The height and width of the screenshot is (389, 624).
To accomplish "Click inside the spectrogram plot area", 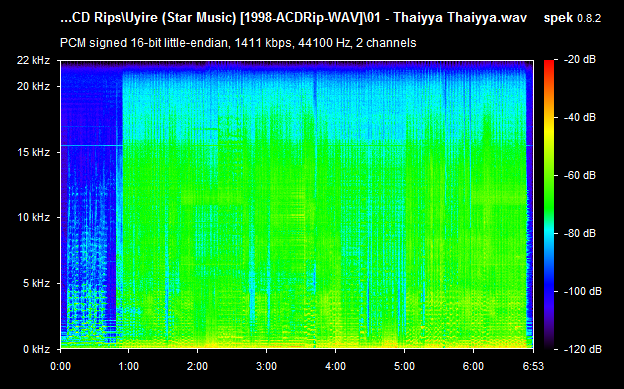I will click(x=297, y=205).
